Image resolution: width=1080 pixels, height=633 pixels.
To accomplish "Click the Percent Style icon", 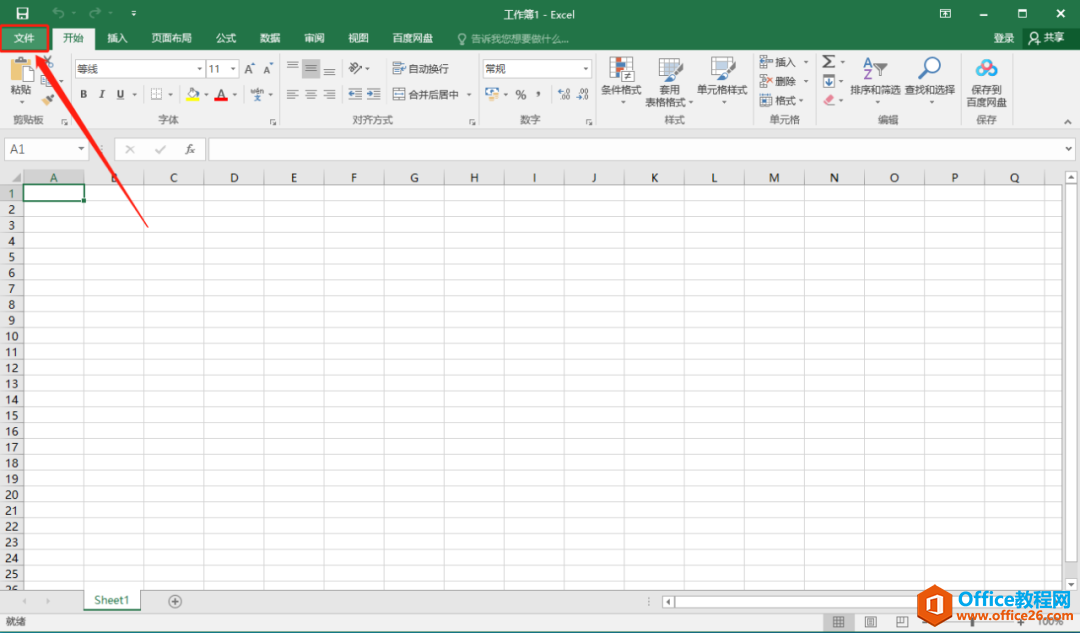I will (x=521, y=94).
